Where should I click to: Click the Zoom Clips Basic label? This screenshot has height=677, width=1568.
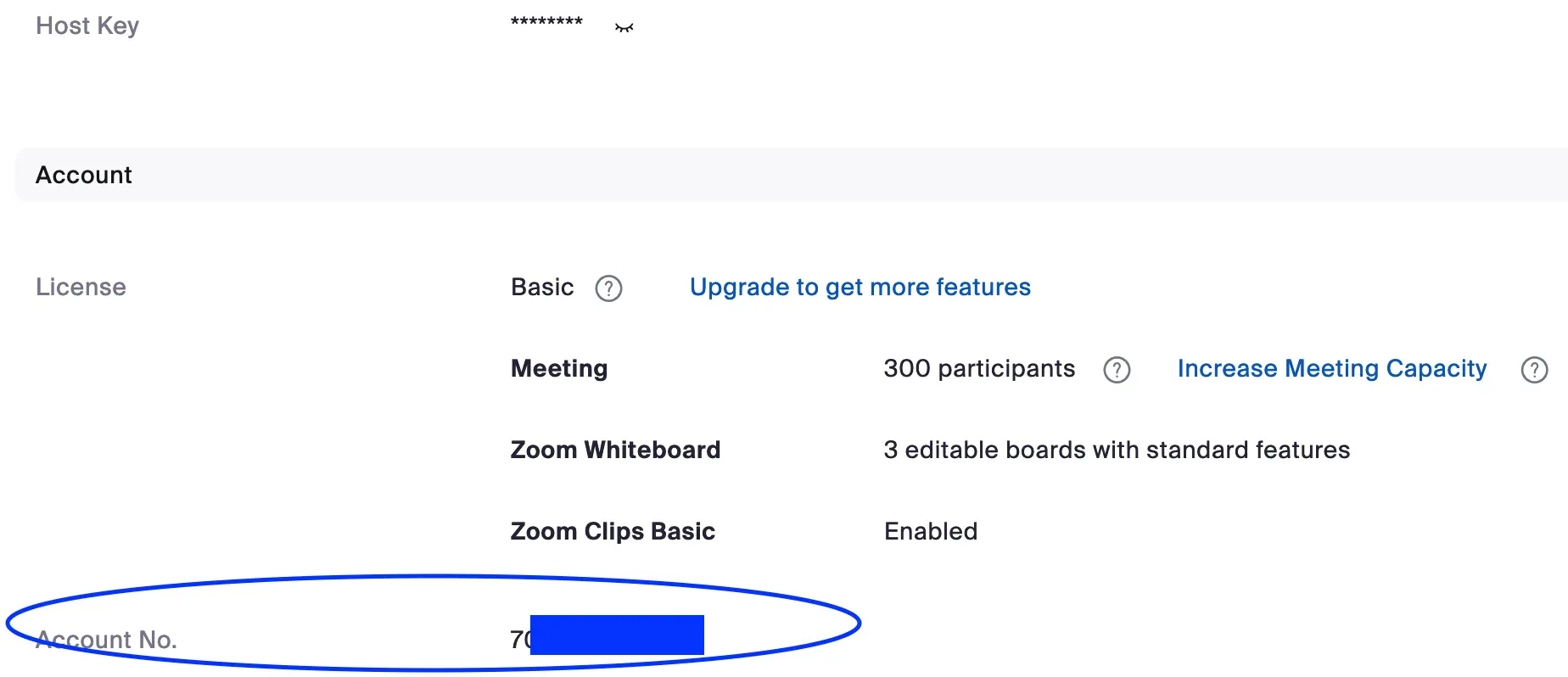(x=613, y=531)
